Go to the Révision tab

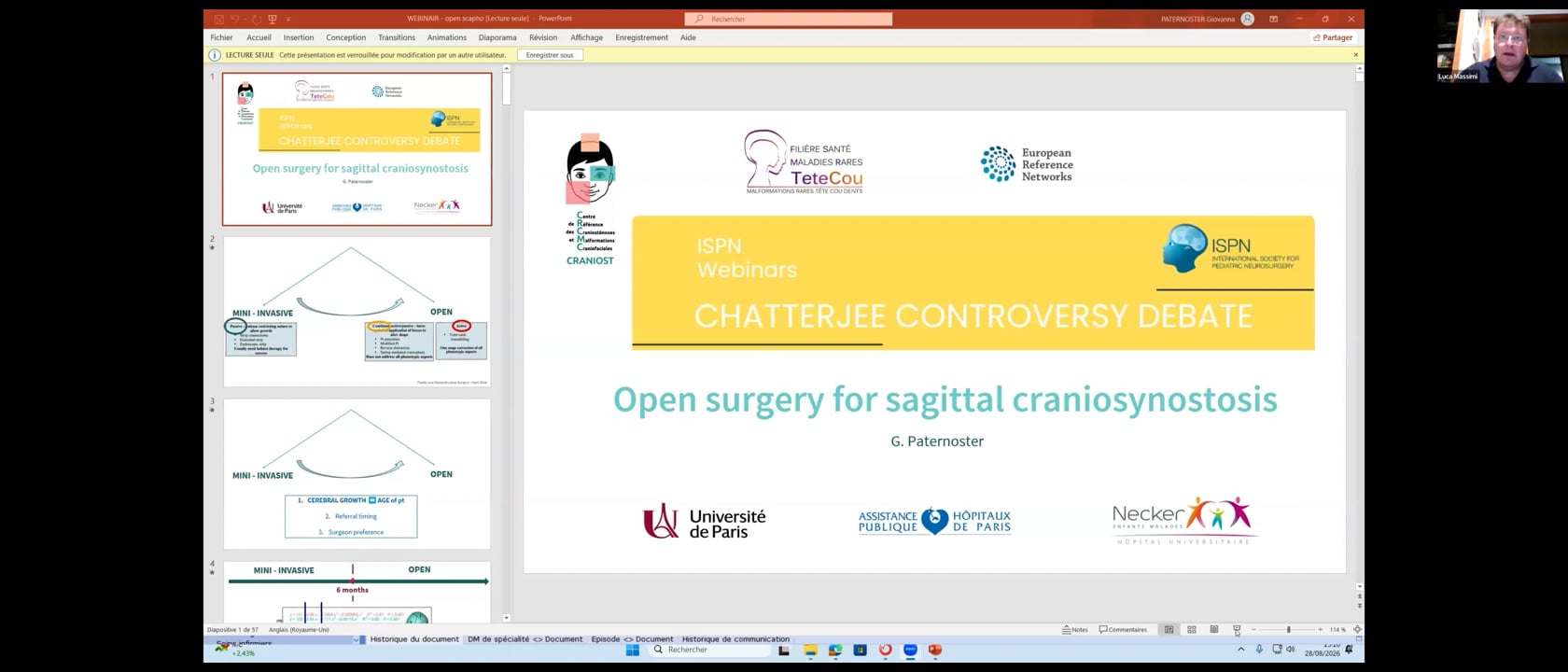tap(543, 37)
